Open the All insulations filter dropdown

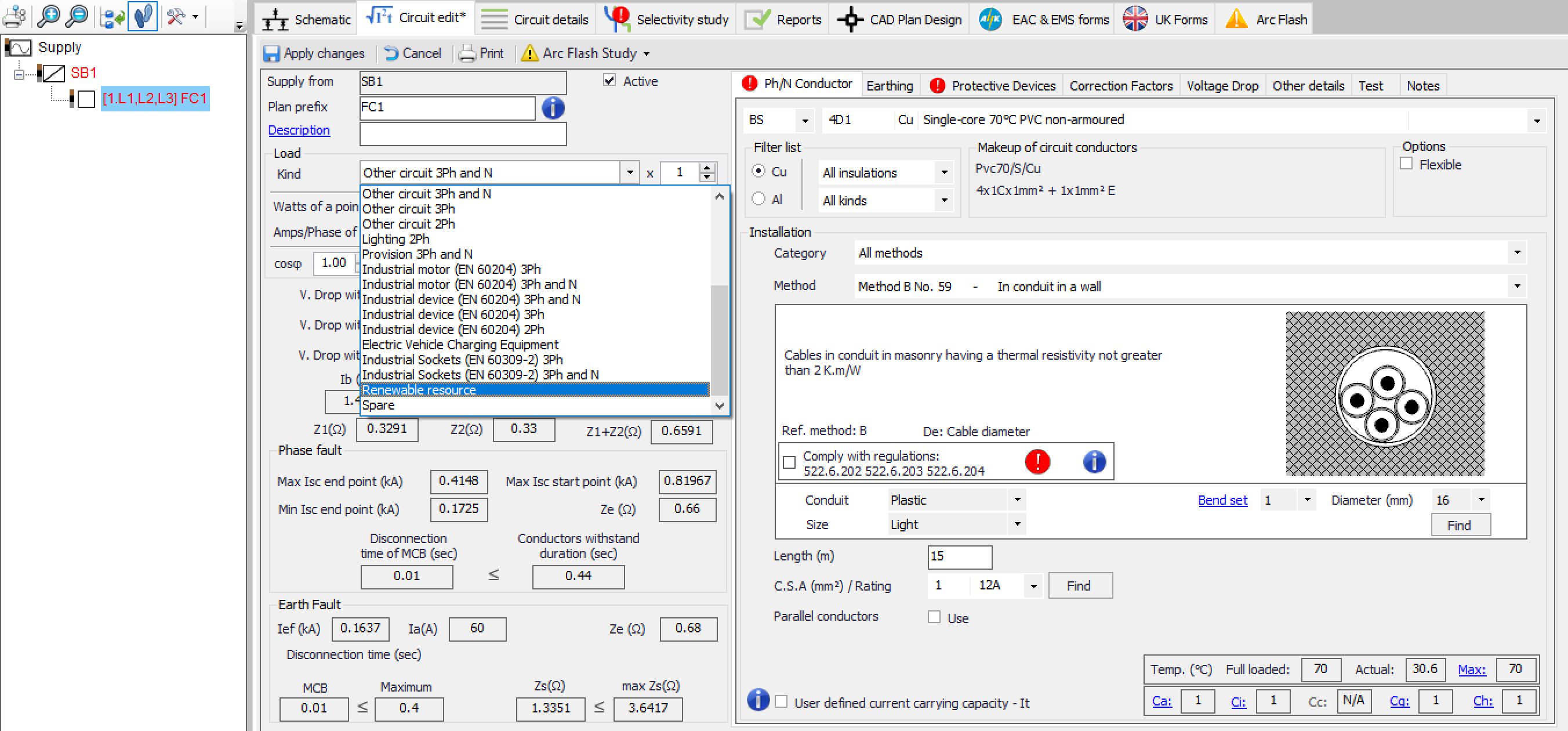point(943,173)
